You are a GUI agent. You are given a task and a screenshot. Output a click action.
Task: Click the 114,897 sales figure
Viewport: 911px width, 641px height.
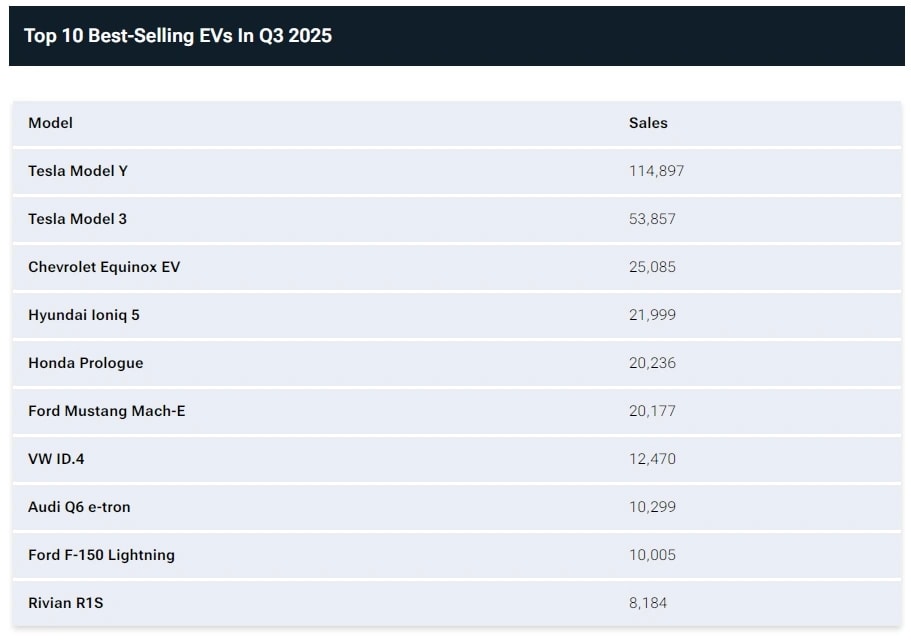tap(656, 171)
